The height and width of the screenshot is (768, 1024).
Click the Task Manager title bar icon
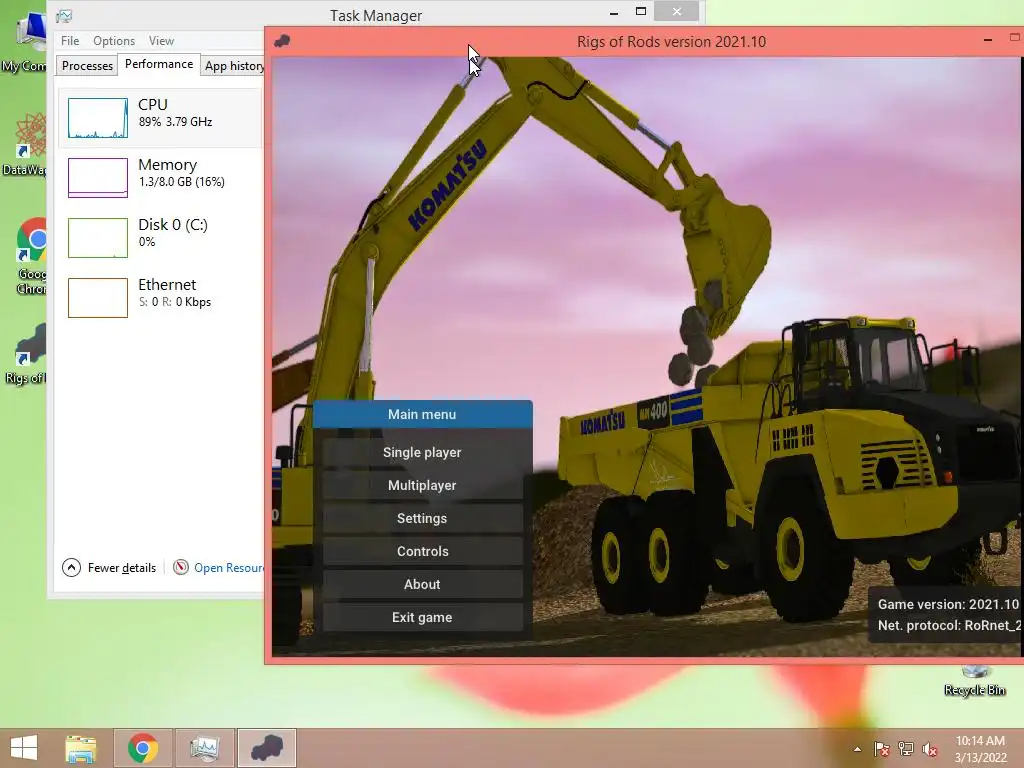pyautogui.click(x=64, y=16)
